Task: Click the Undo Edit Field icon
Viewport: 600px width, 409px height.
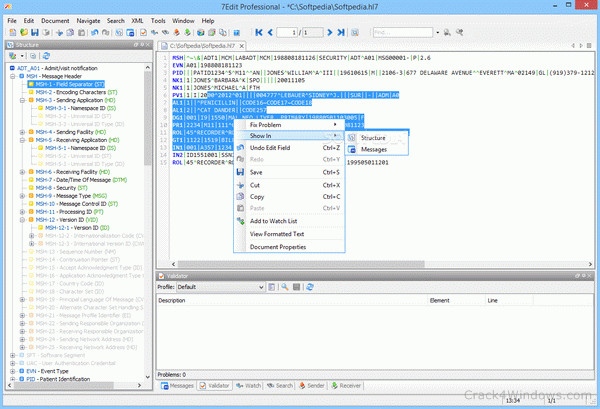Action: pyautogui.click(x=240, y=147)
